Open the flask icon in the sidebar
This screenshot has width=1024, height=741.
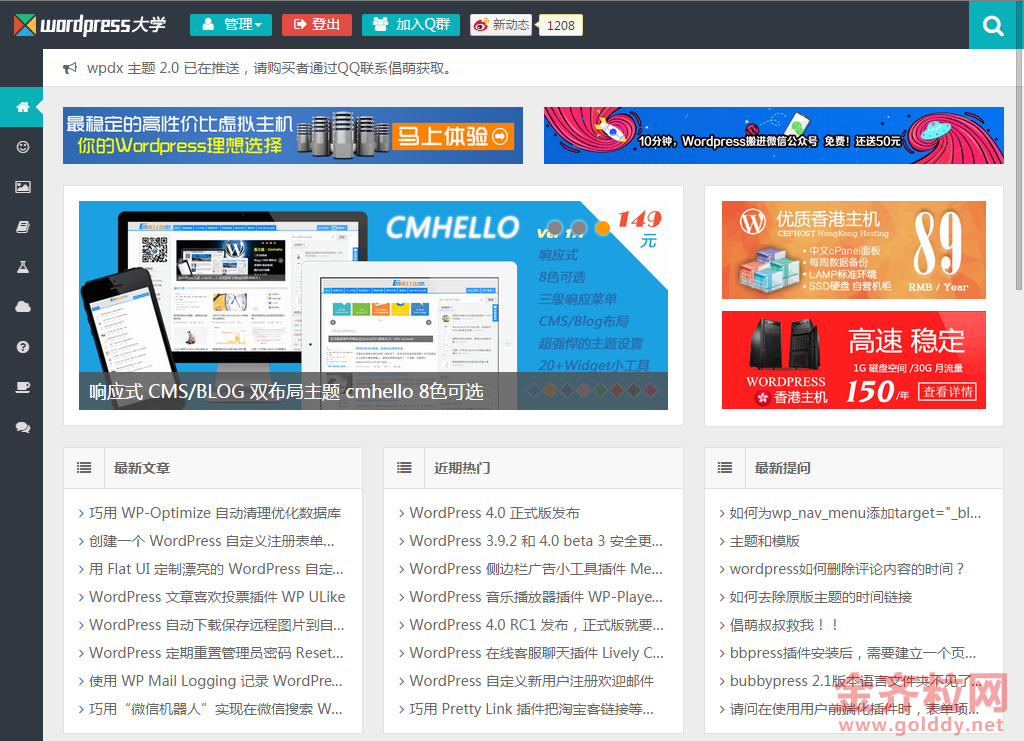coord(22,267)
